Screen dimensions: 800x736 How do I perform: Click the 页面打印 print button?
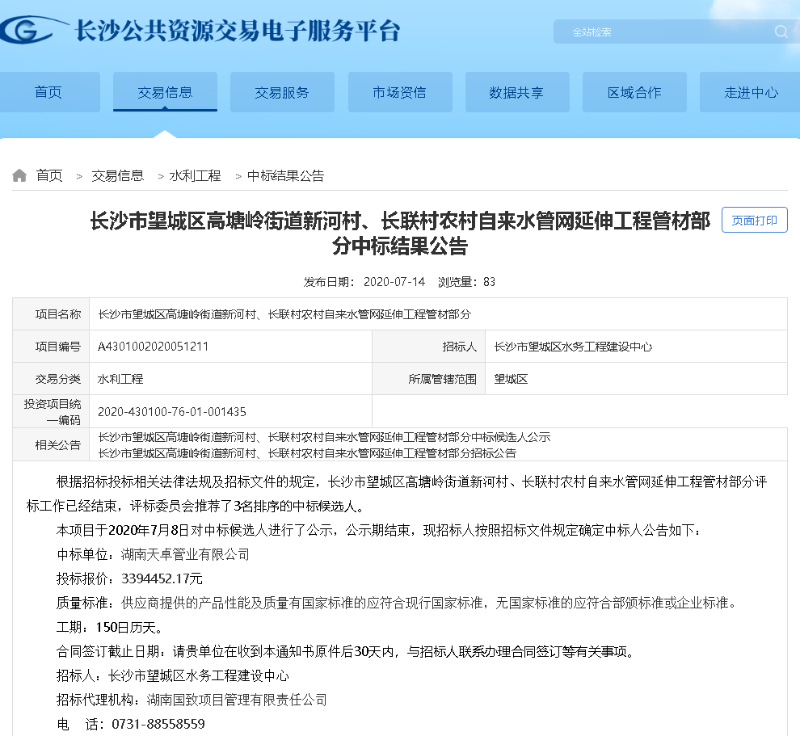755,221
